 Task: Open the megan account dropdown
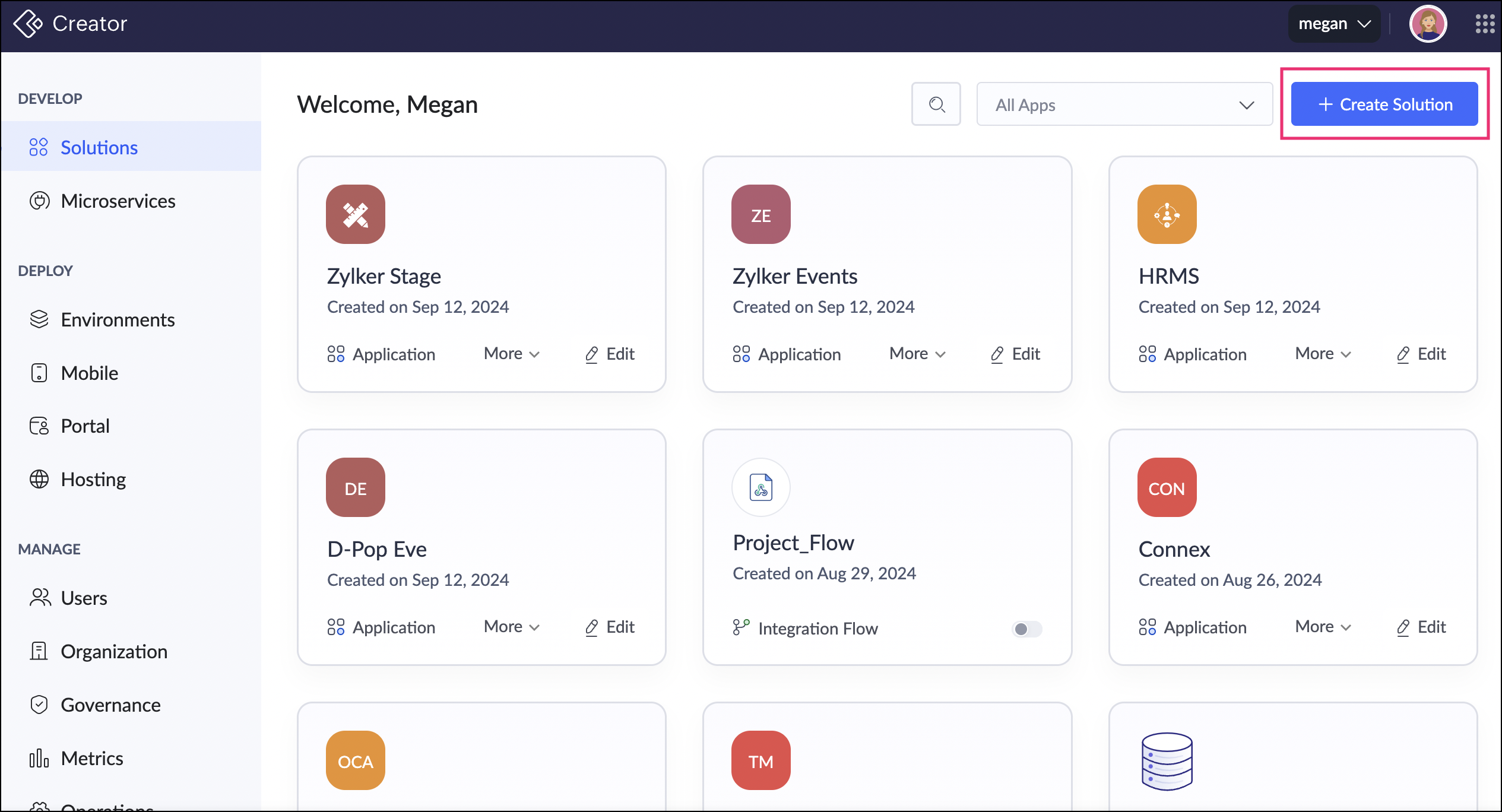point(1333,24)
